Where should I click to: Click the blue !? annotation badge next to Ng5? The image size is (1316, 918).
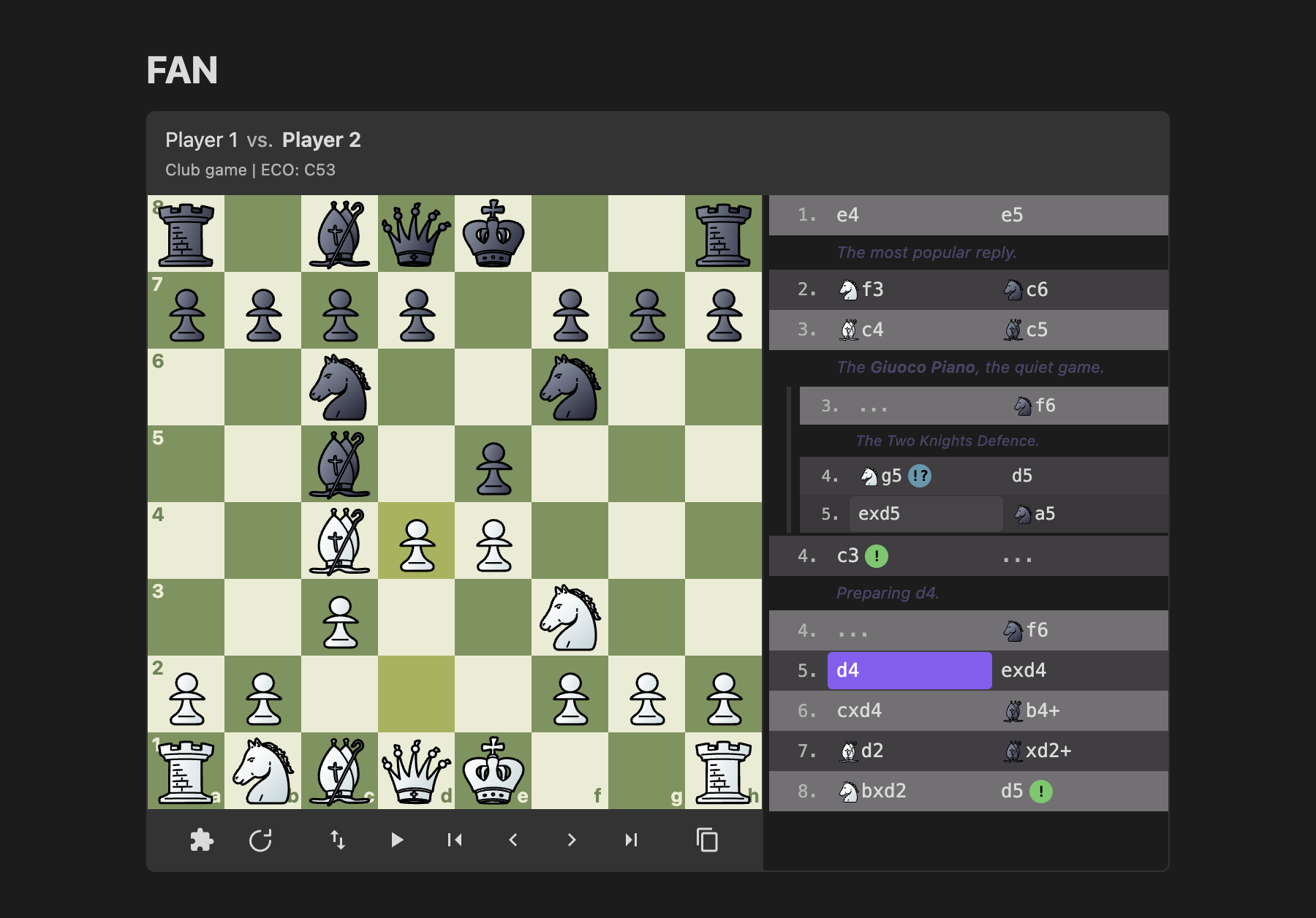point(920,476)
